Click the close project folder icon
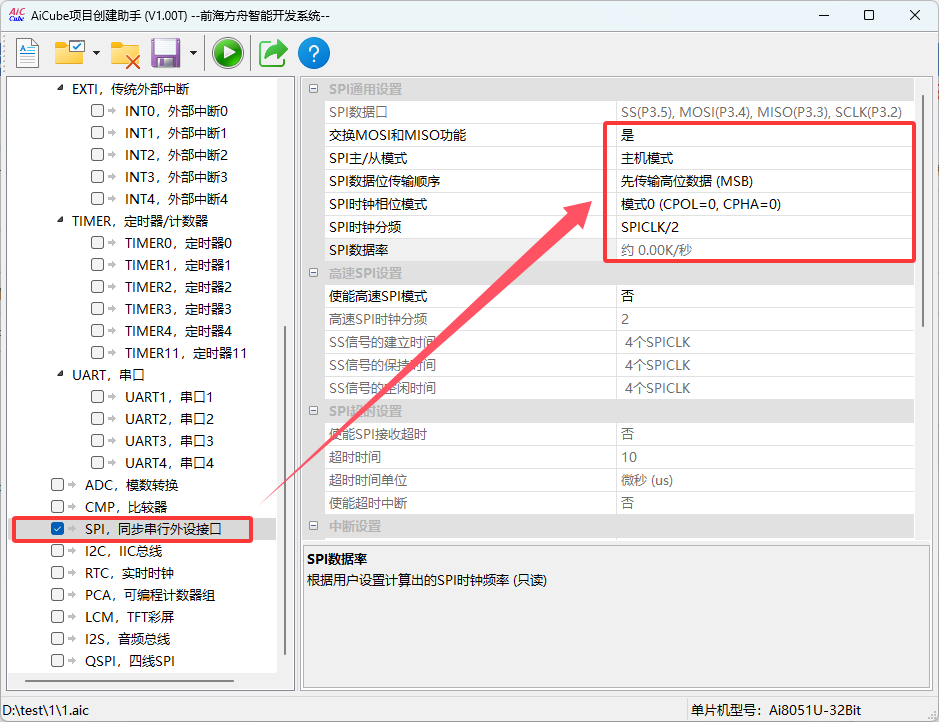This screenshot has height=722, width=939. pos(125,54)
